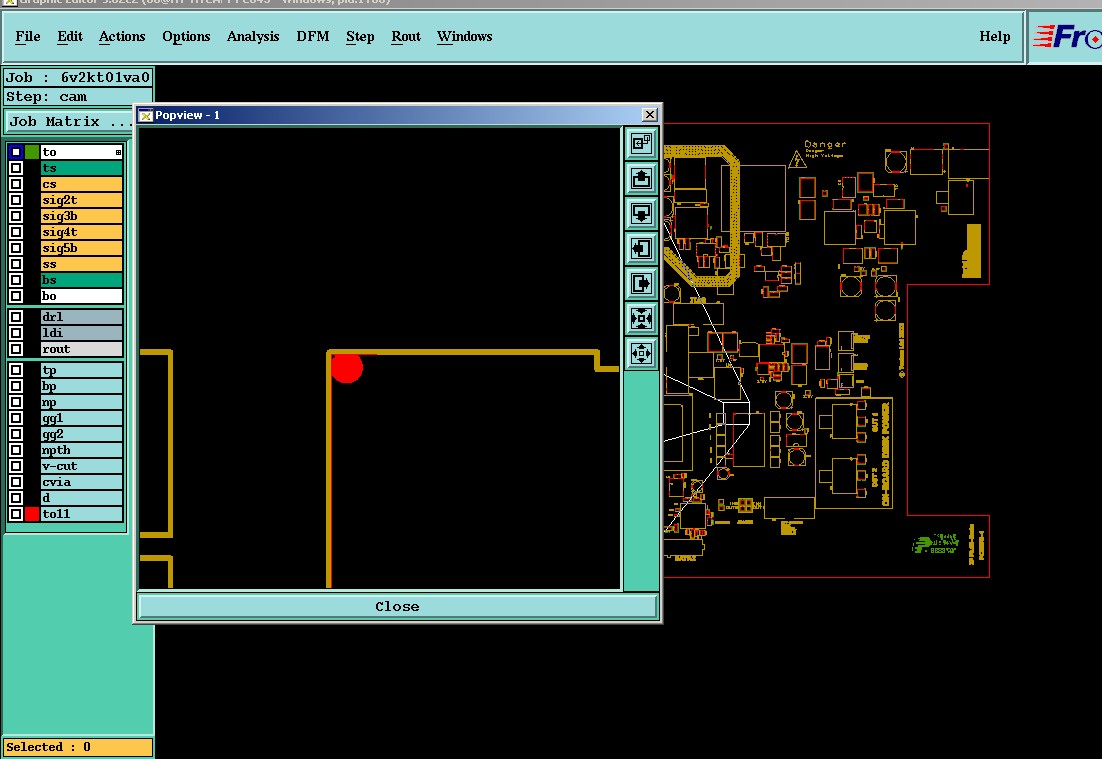
Task: Toggle the checkbox for layer v-cut
Action: coord(15,466)
